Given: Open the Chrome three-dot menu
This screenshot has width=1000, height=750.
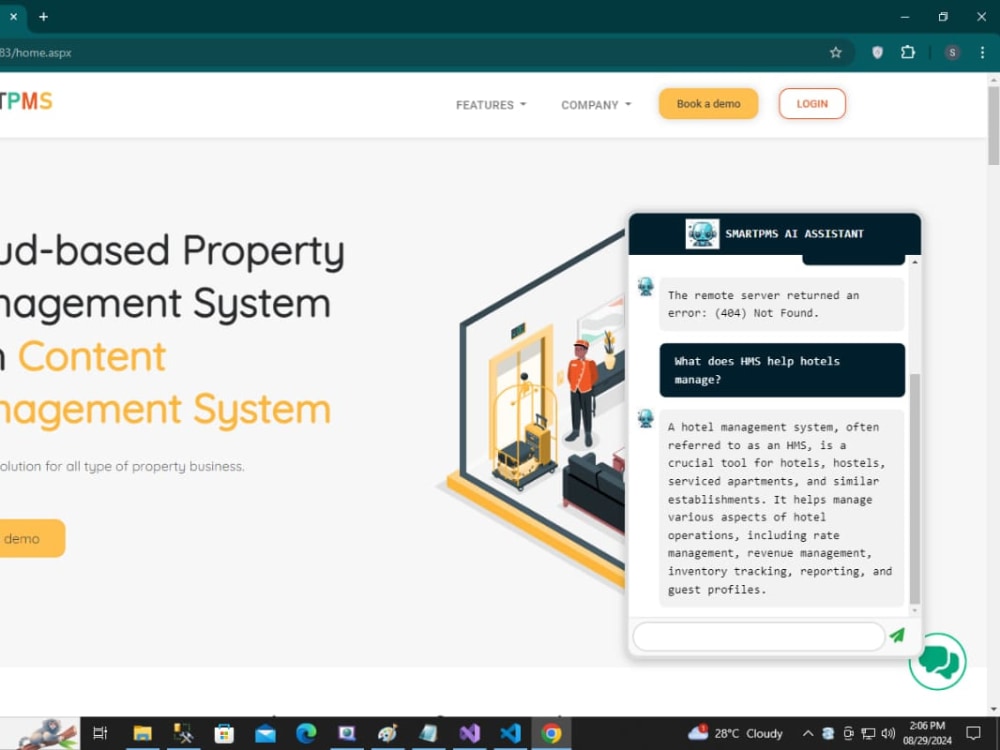Looking at the screenshot, I should pos(982,52).
